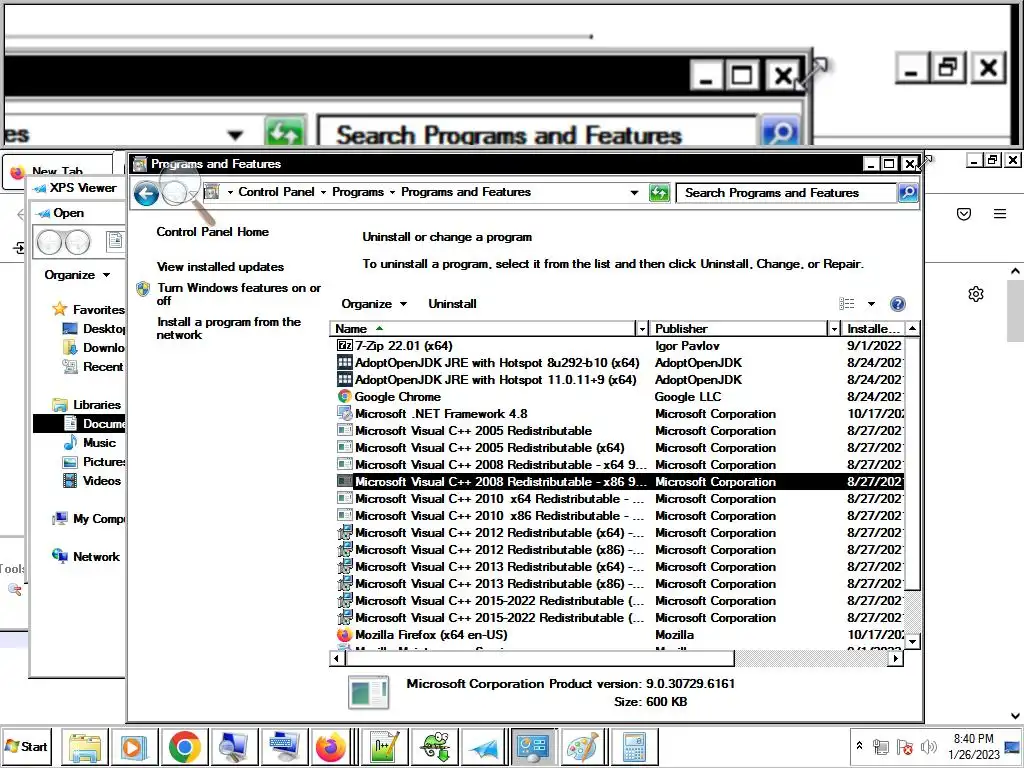The image size is (1024, 768).
Task: Click the Mozilla Firefox icon in programs list
Action: point(344,634)
